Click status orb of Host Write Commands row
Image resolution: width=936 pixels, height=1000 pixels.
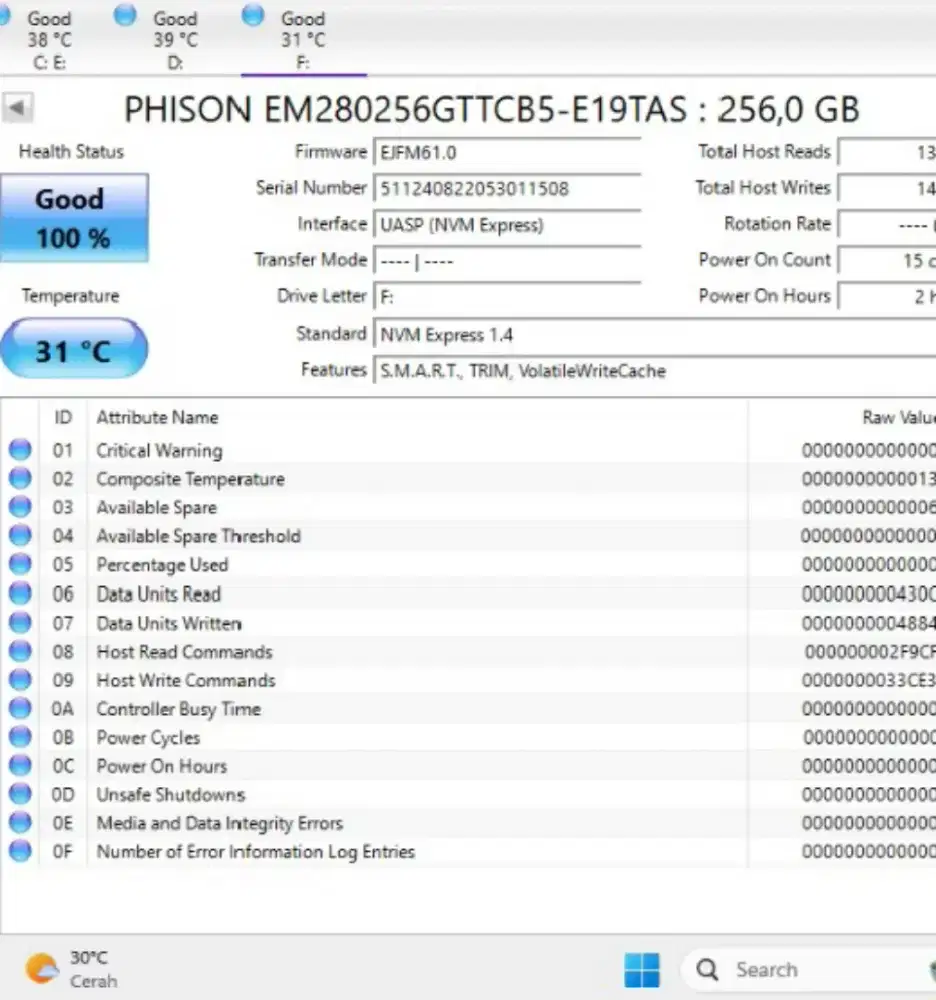[x=20, y=680]
